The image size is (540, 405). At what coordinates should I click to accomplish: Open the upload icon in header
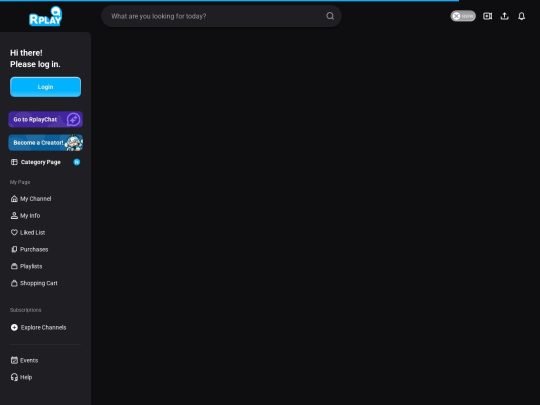tap(505, 16)
